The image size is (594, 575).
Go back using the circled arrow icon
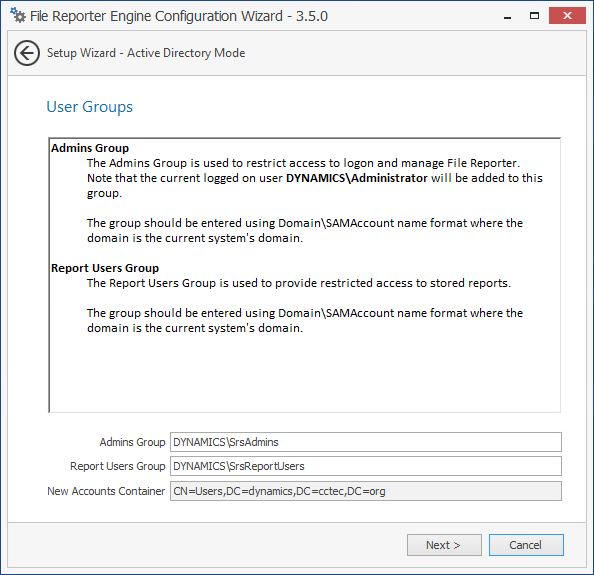coord(27,53)
